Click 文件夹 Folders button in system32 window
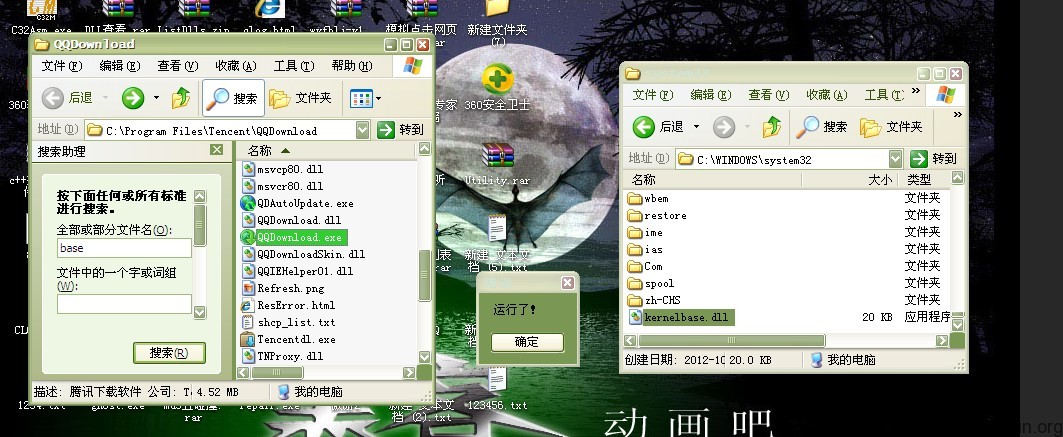The height and width of the screenshot is (437, 1063). coord(891,127)
